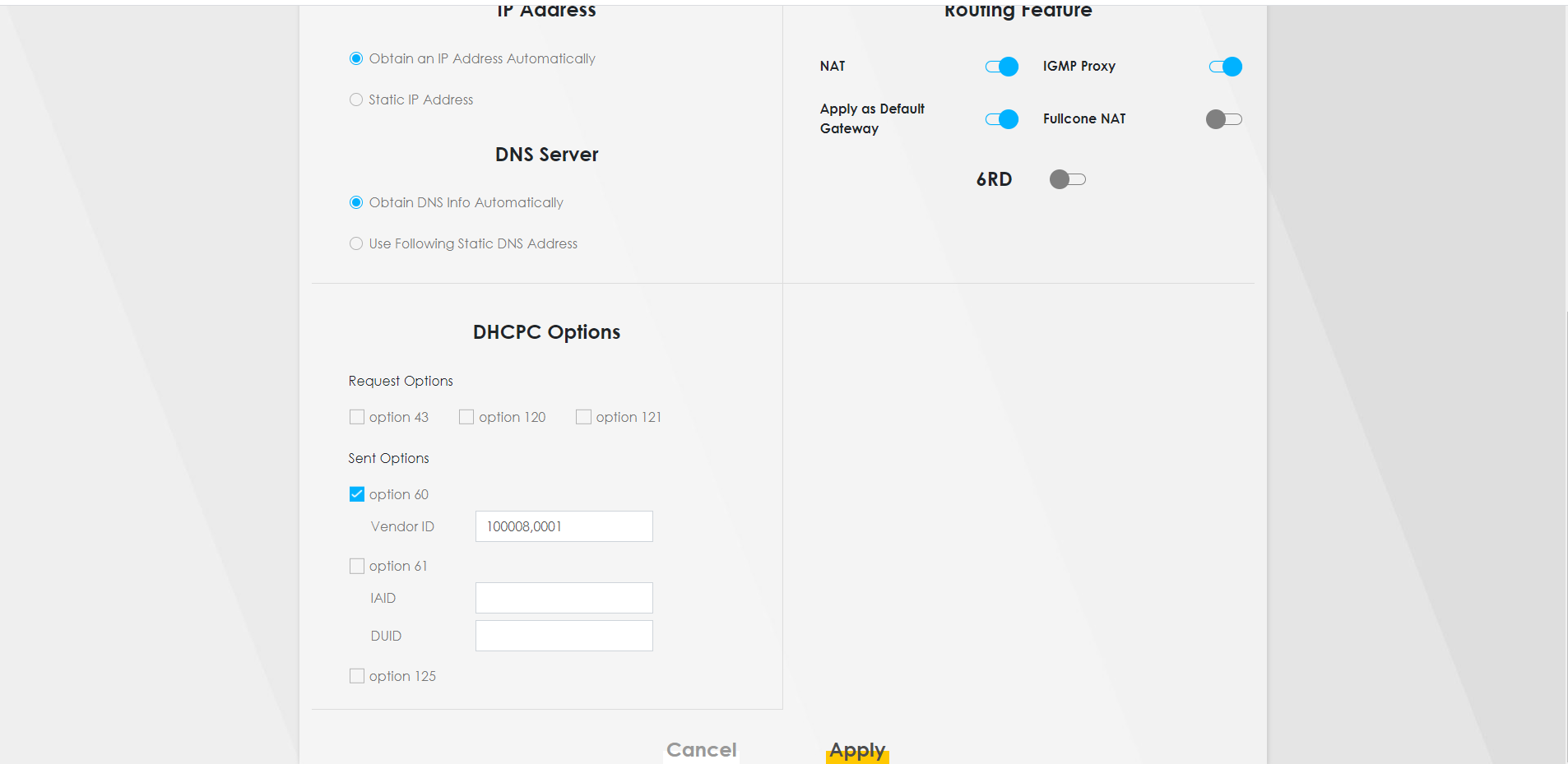The image size is (1568, 764).
Task: Select Obtain an IP Address Automatically
Action: pos(356,58)
